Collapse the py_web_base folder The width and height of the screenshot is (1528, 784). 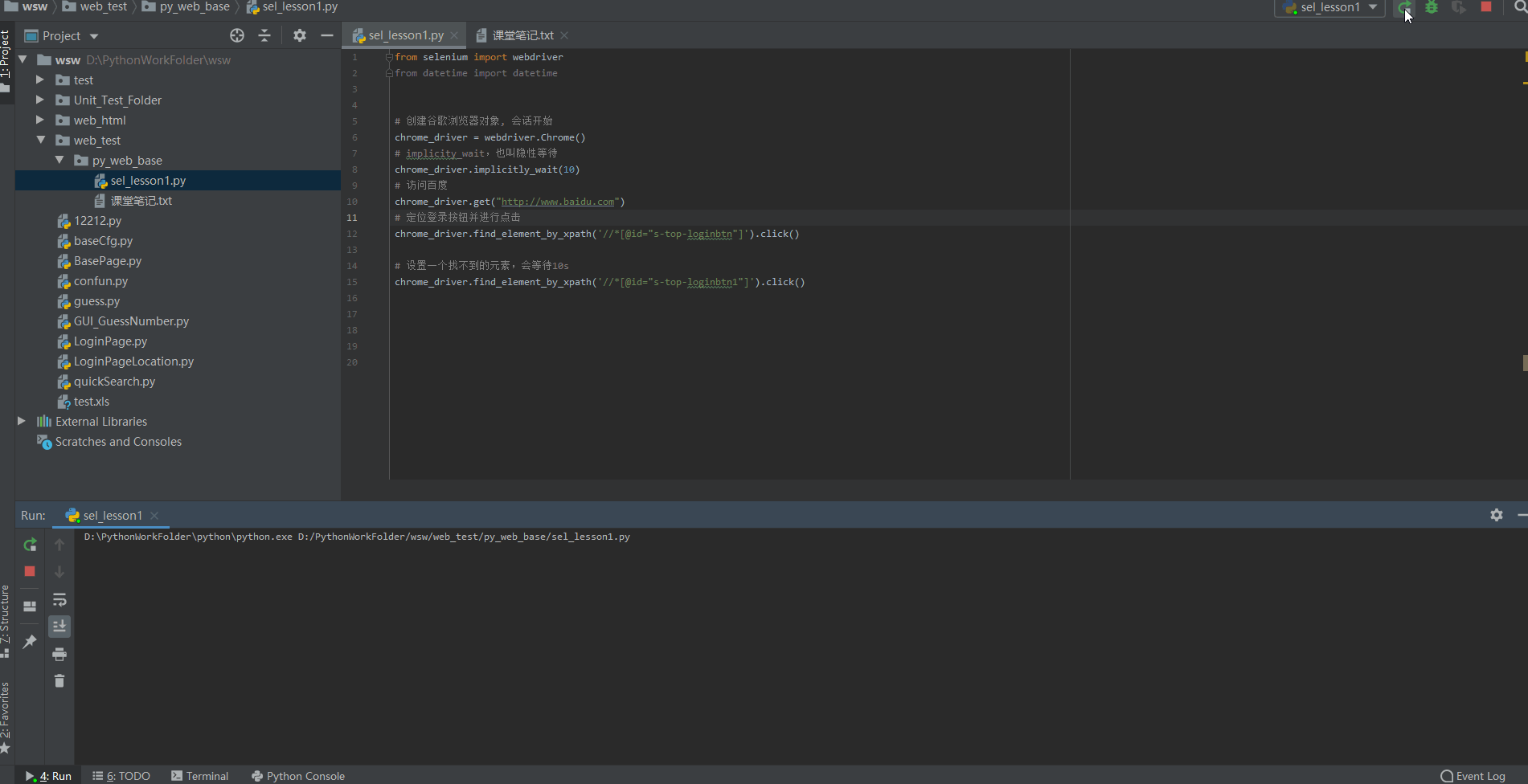pos(59,160)
